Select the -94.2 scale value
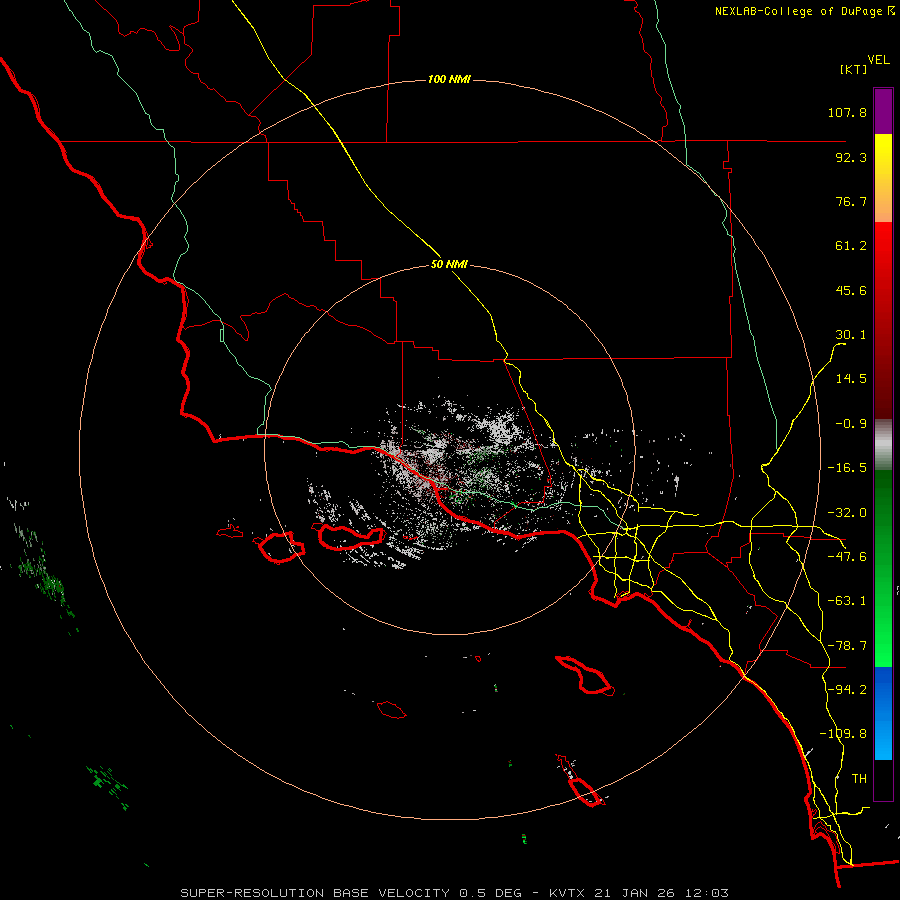The height and width of the screenshot is (900, 900). [x=847, y=689]
